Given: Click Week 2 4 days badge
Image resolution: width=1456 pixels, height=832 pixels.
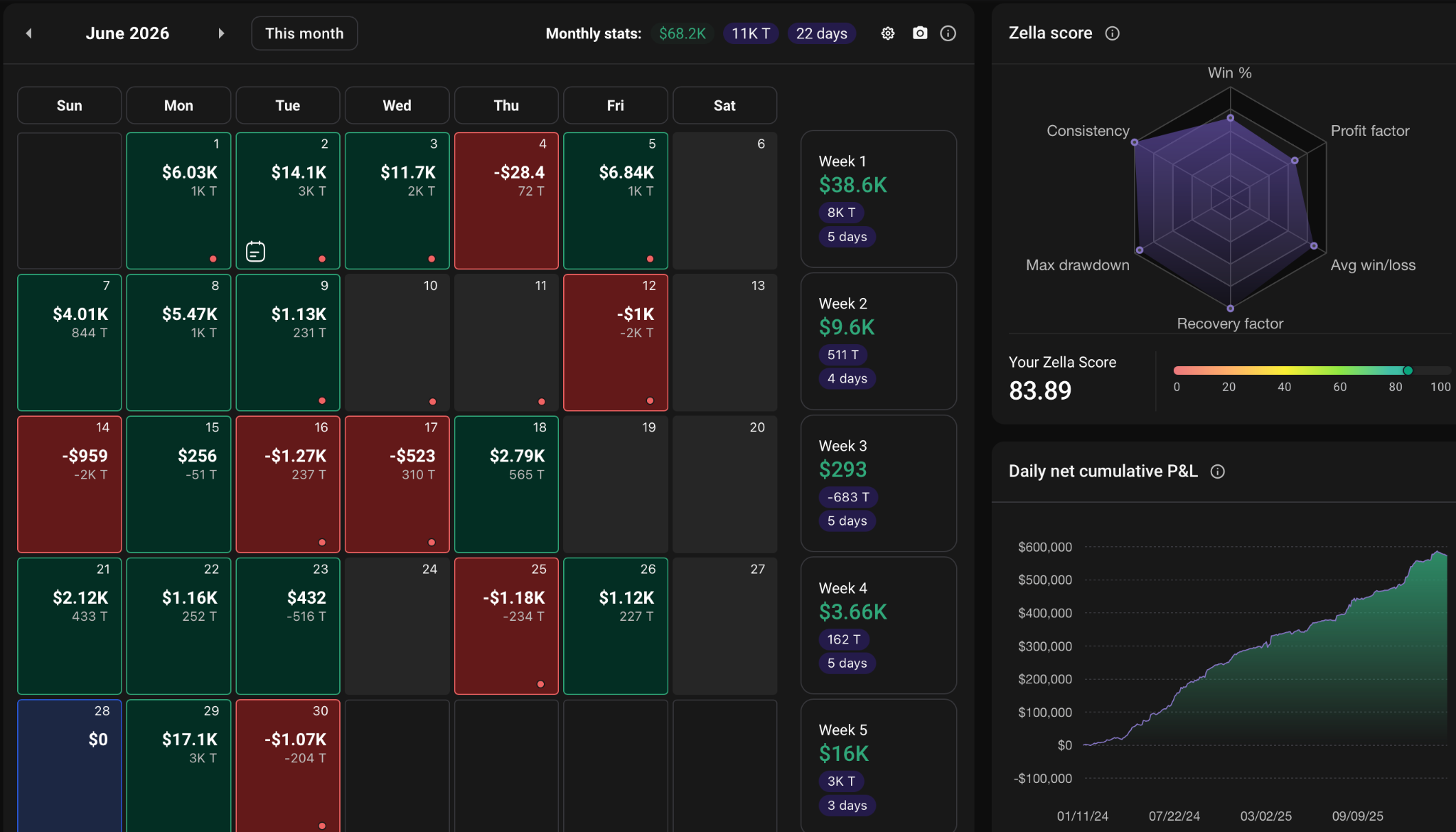Looking at the screenshot, I should tap(847, 379).
